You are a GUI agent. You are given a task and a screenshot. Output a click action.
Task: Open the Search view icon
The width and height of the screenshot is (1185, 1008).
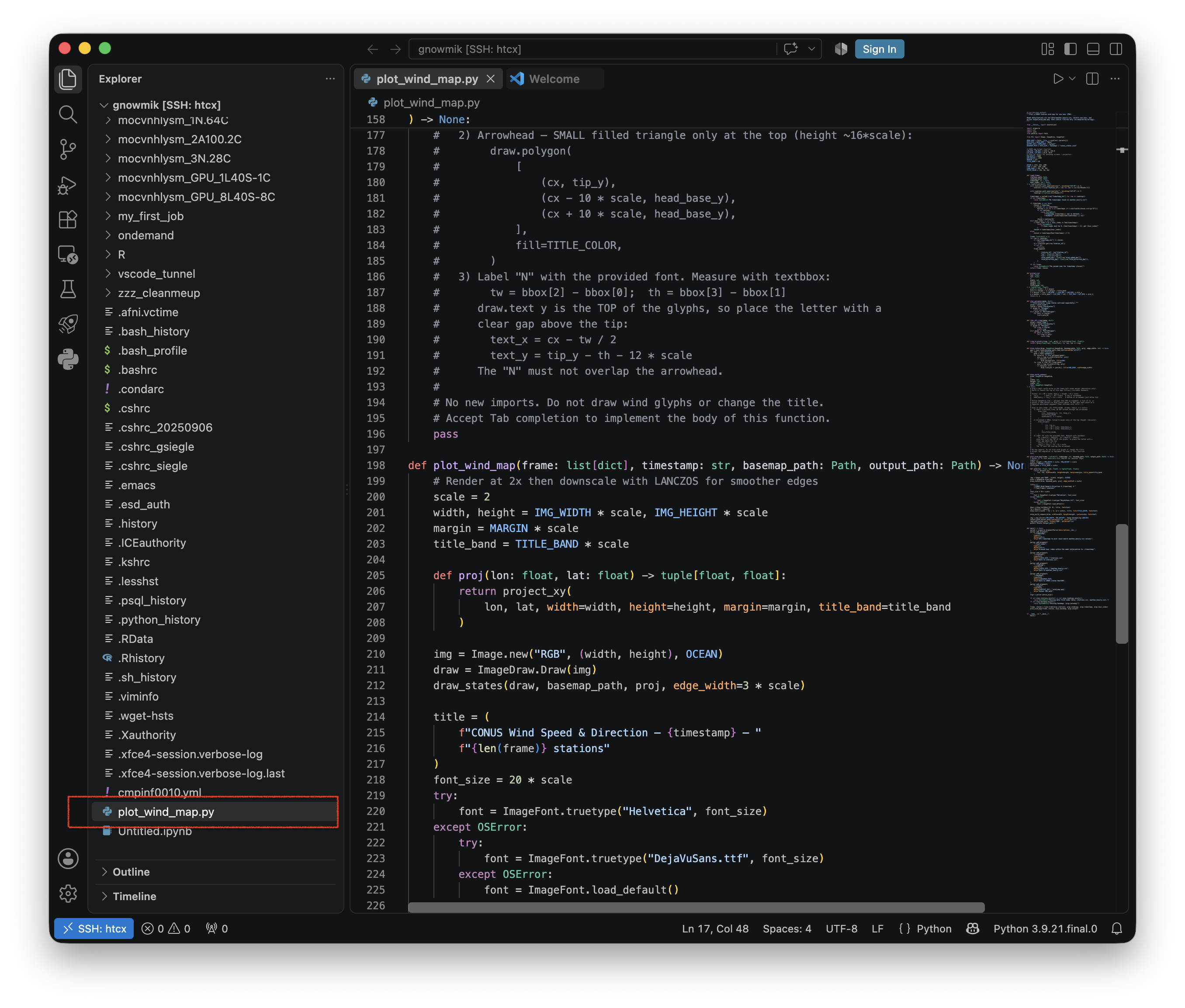click(68, 114)
